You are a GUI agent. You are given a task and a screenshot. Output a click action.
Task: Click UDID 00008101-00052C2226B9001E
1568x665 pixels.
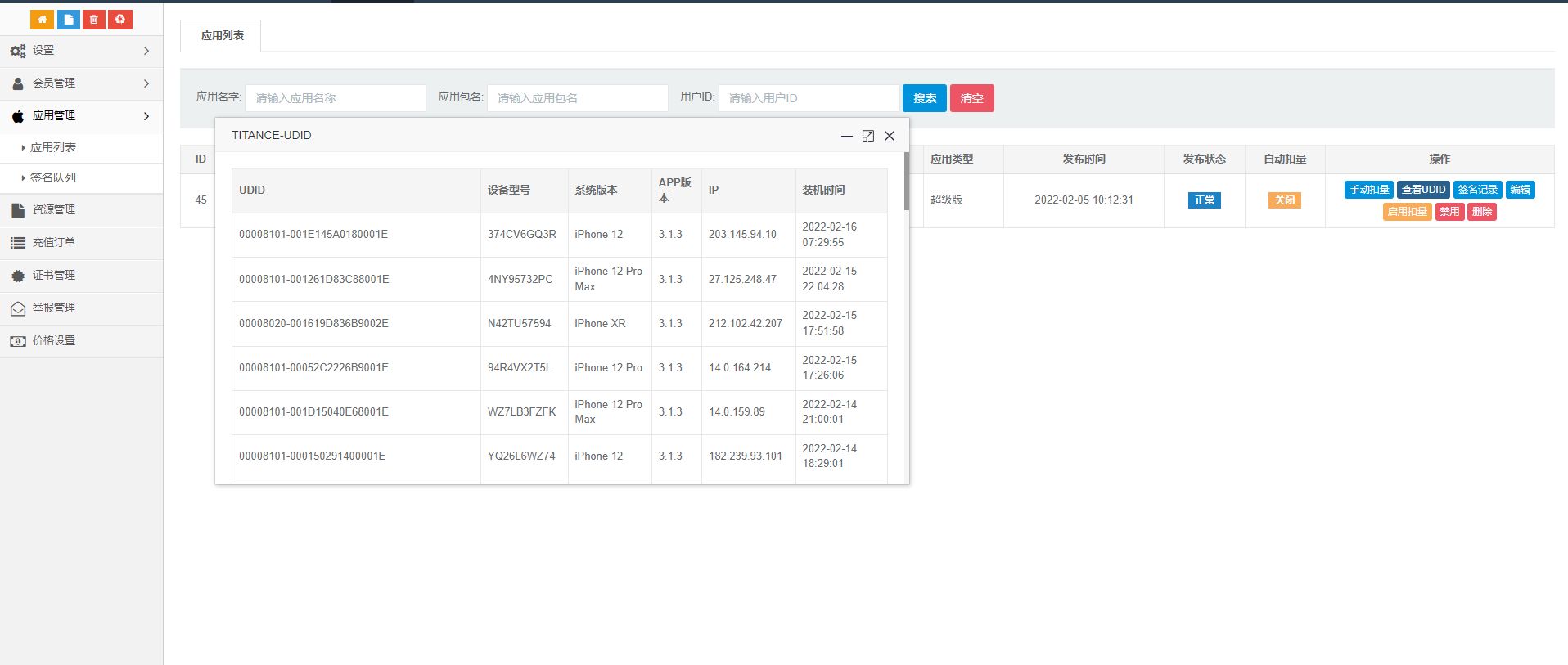click(x=313, y=368)
